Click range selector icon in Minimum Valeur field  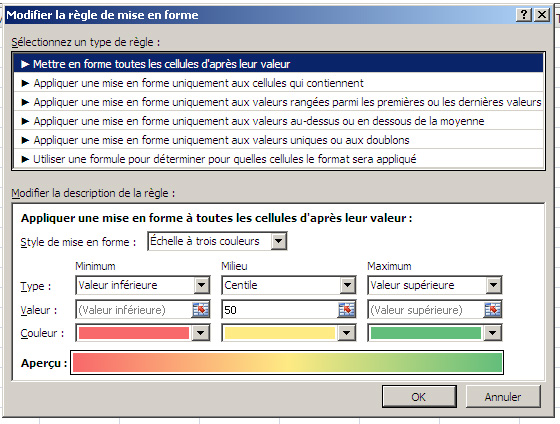(x=201, y=310)
